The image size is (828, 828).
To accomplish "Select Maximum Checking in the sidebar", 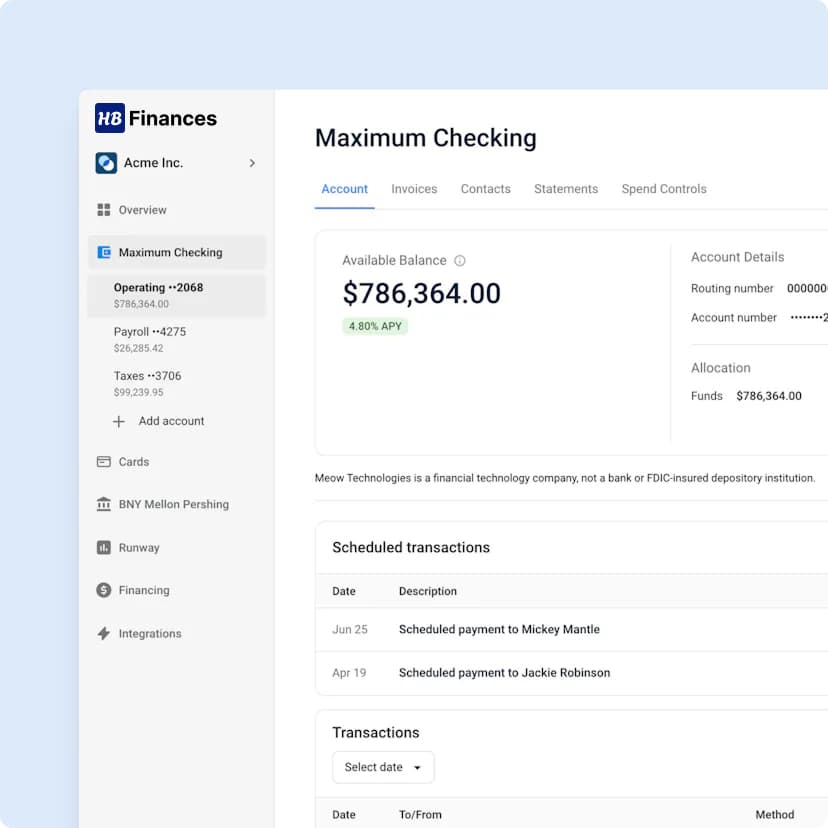I will coord(177,252).
